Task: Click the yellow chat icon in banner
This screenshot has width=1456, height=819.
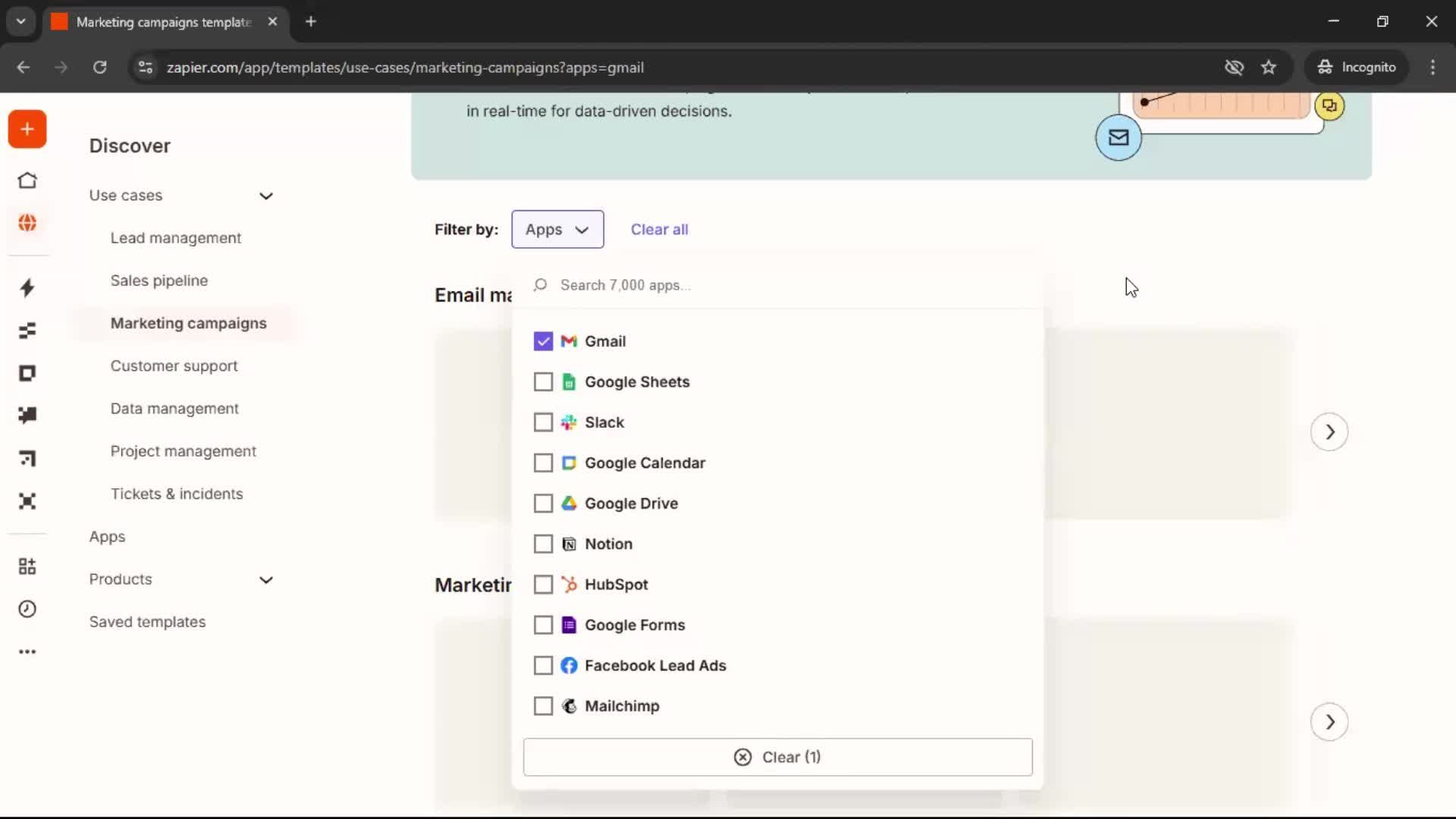Action: pos(1329,105)
